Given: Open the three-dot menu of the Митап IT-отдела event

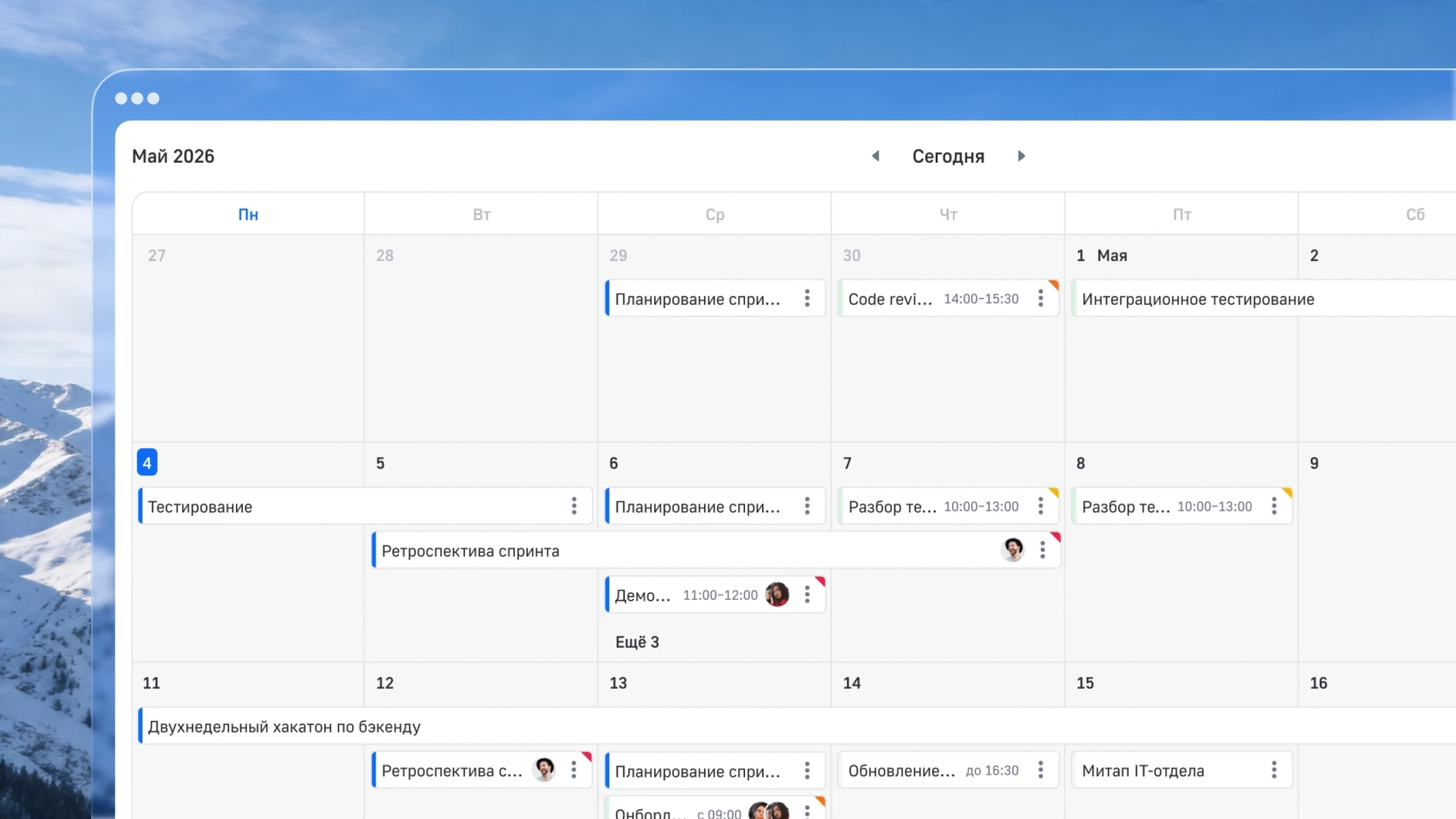Looking at the screenshot, I should pyautogui.click(x=1274, y=769).
